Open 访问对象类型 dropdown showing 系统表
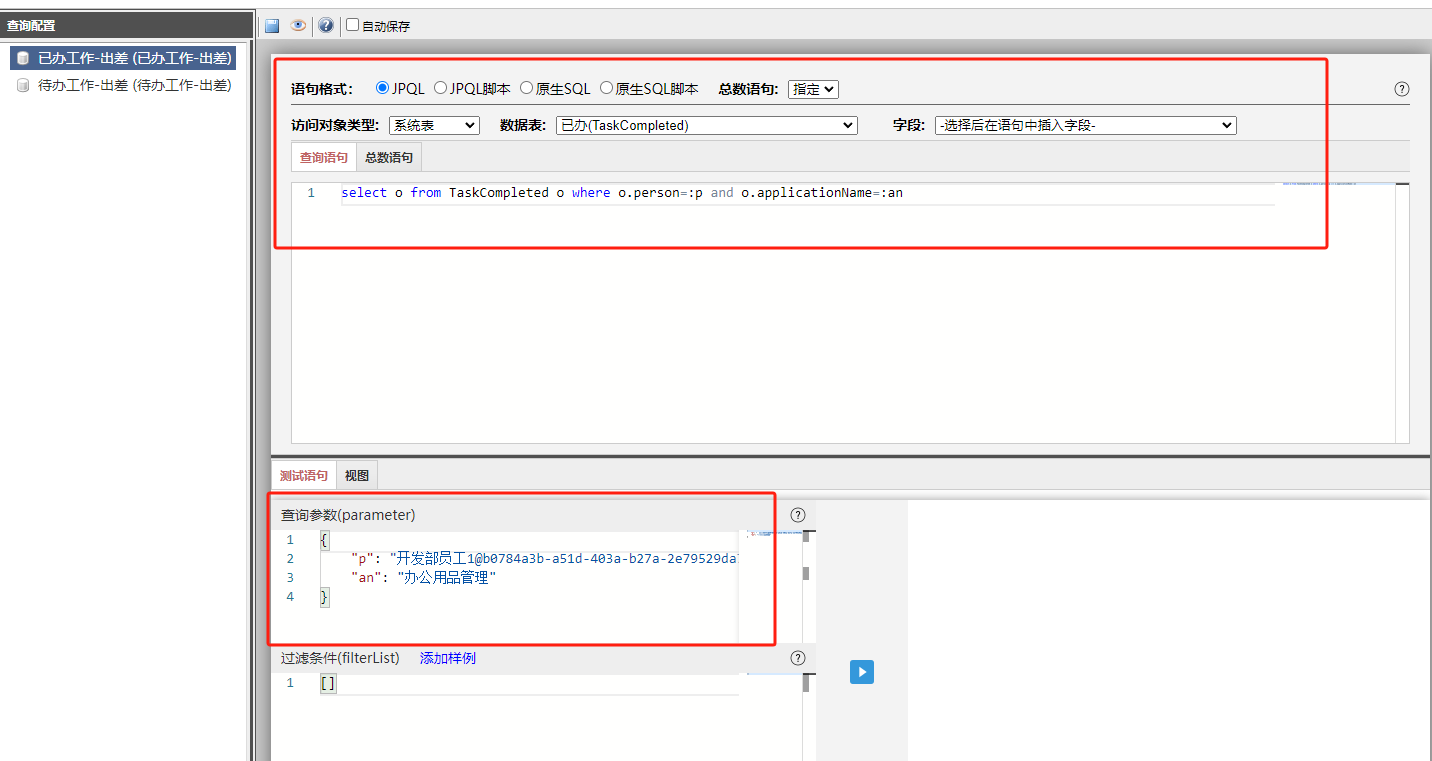Screen dimensions: 1432x761 point(434,125)
